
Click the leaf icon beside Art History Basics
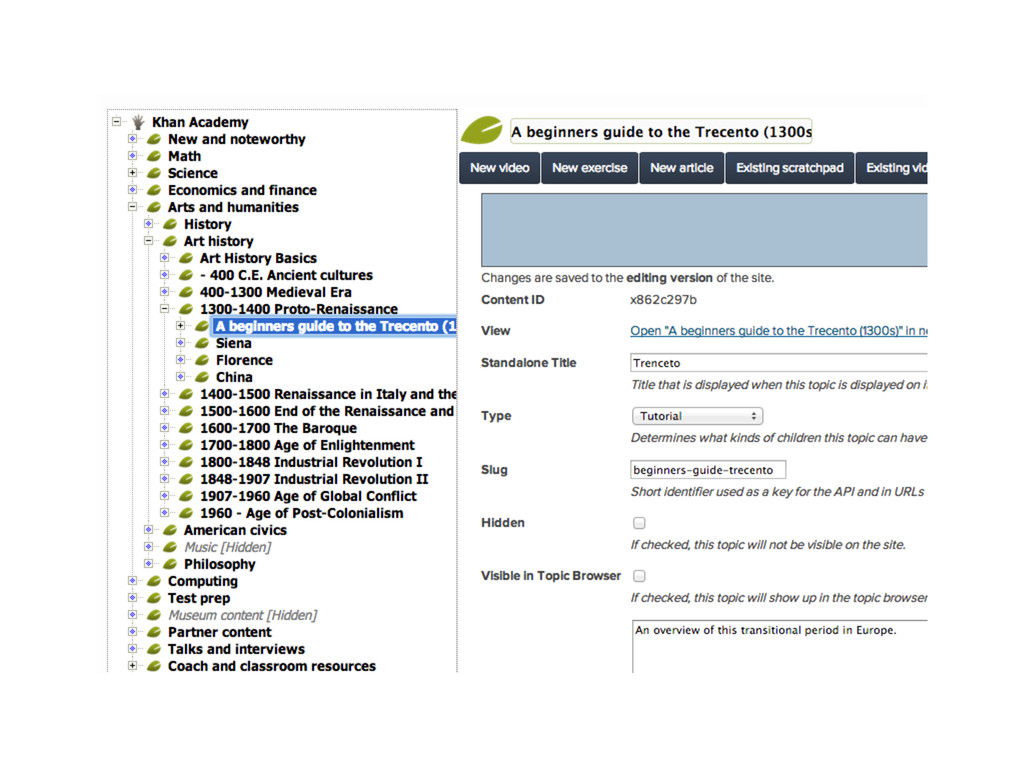click(186, 258)
